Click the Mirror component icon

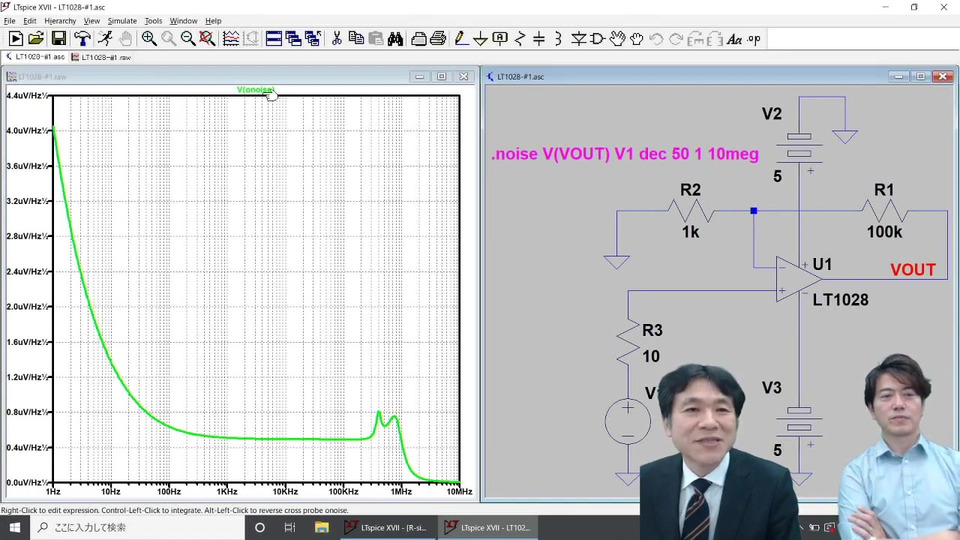click(x=714, y=39)
